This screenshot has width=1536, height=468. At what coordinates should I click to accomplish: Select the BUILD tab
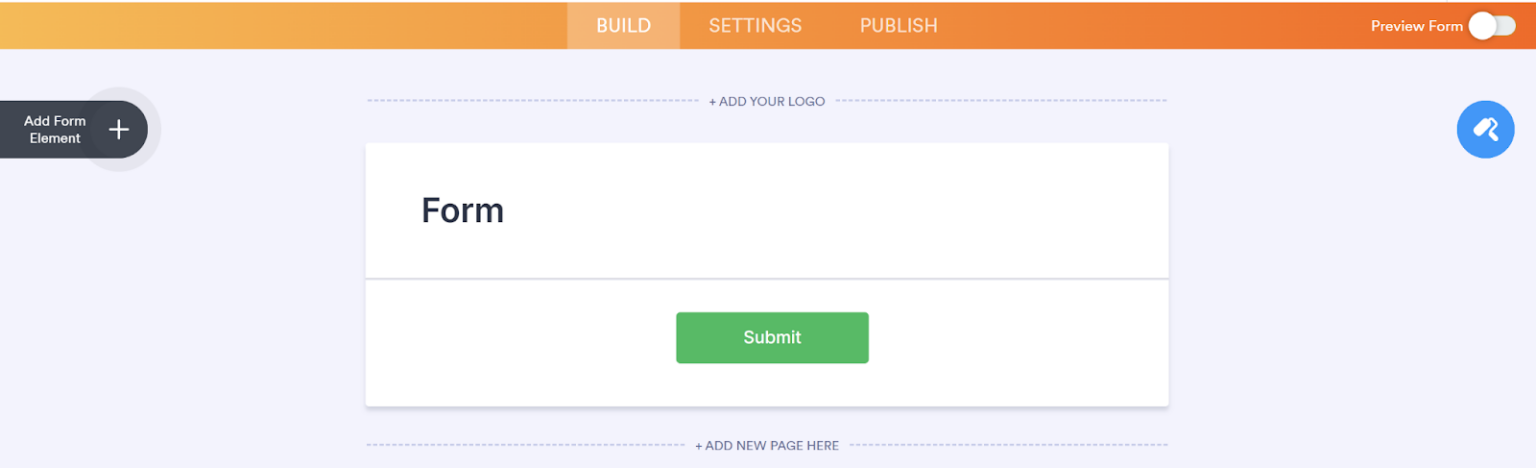point(623,26)
